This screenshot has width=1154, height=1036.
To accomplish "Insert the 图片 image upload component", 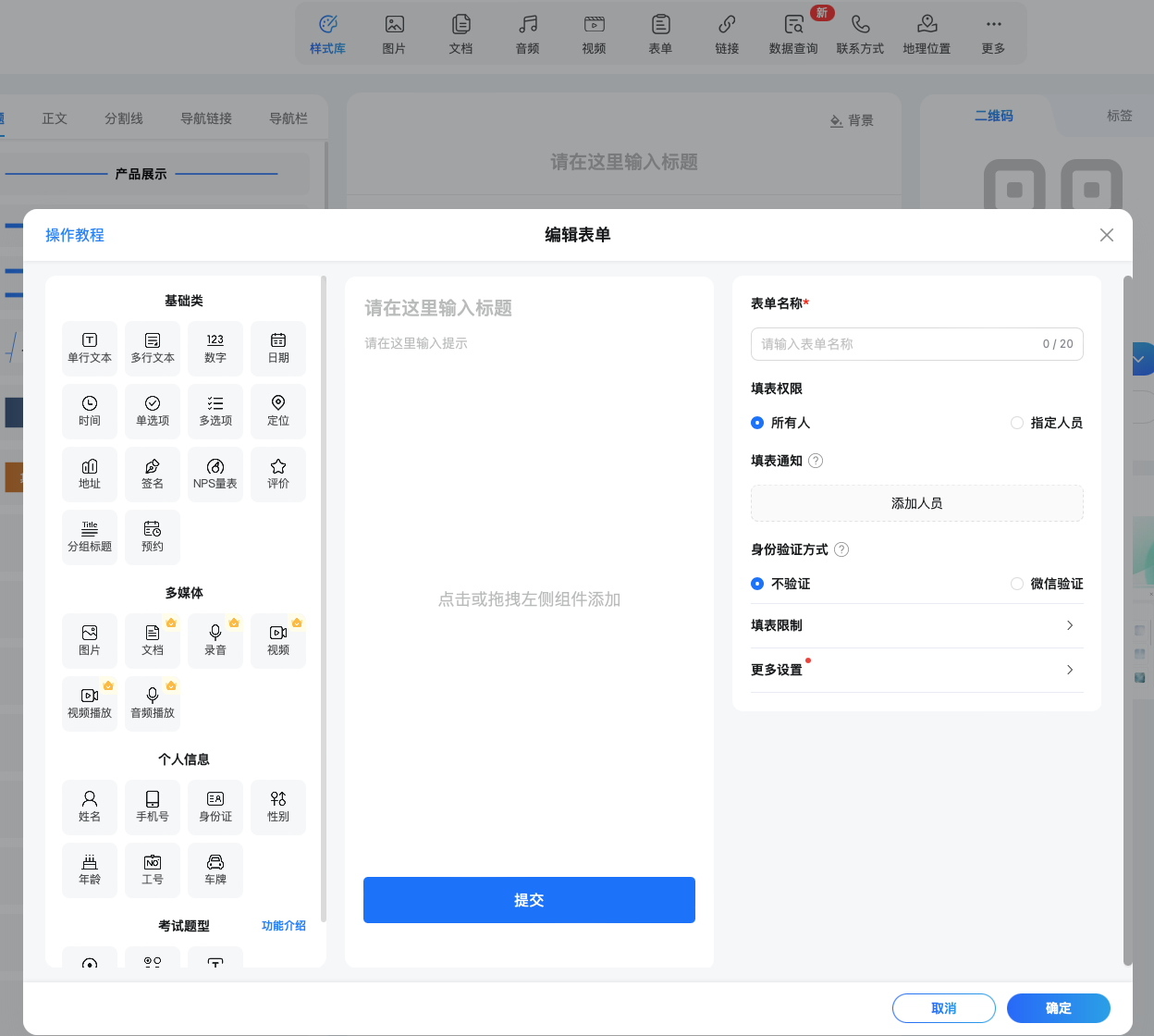I will tap(90, 641).
